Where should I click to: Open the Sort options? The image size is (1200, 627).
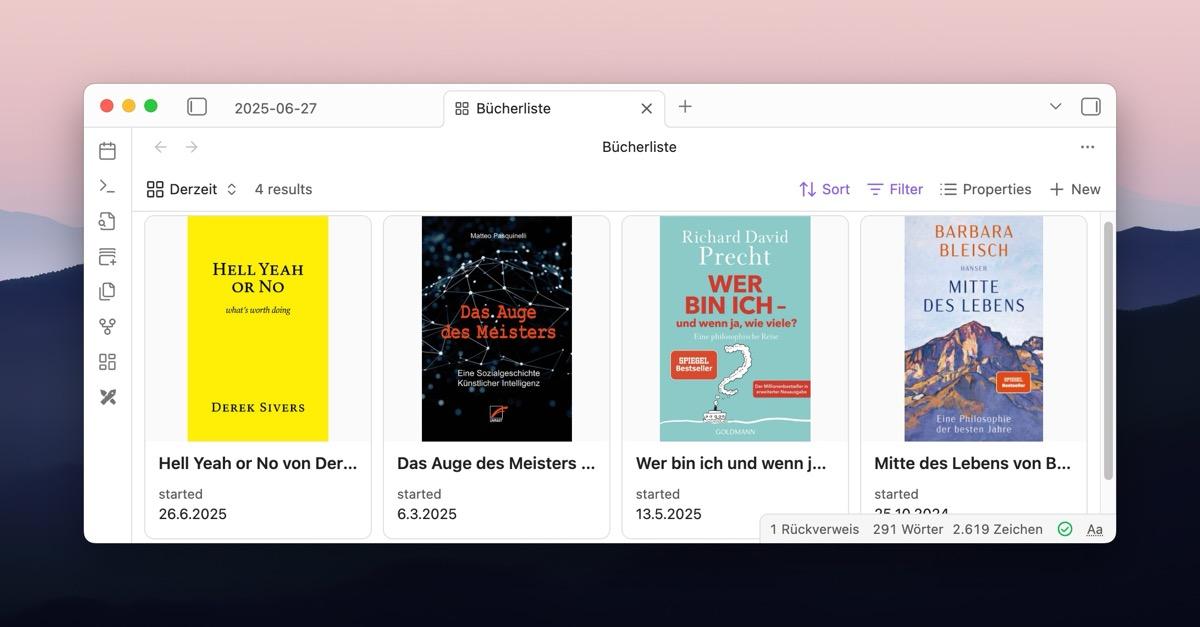tap(824, 189)
